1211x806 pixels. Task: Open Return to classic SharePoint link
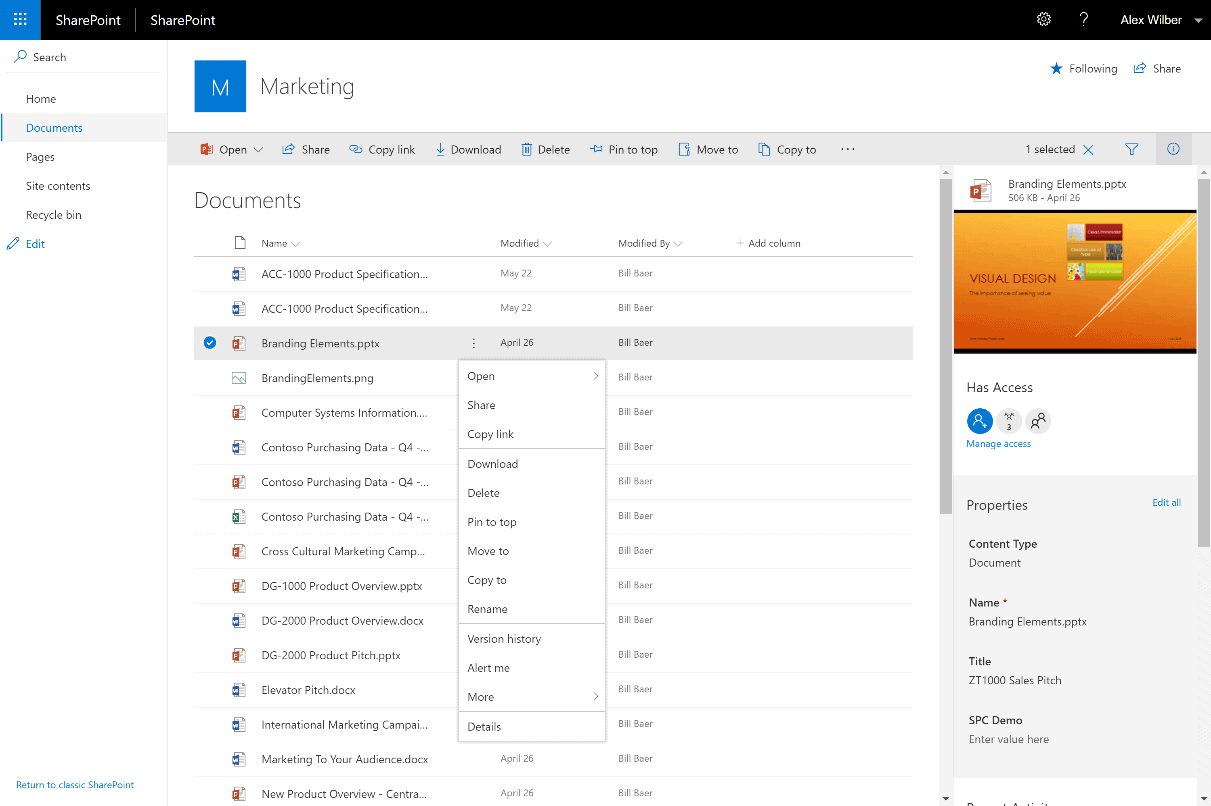click(75, 784)
